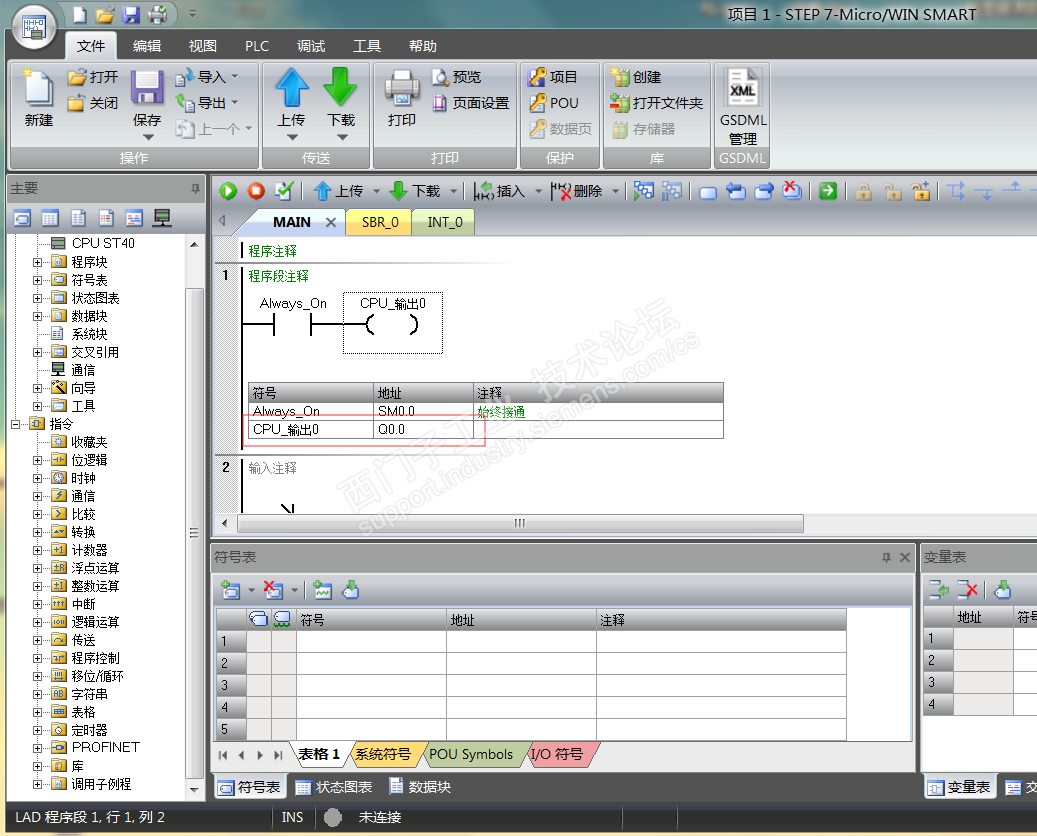Click the create undefined symbols icon
The image size is (1037, 836).
click(322, 590)
